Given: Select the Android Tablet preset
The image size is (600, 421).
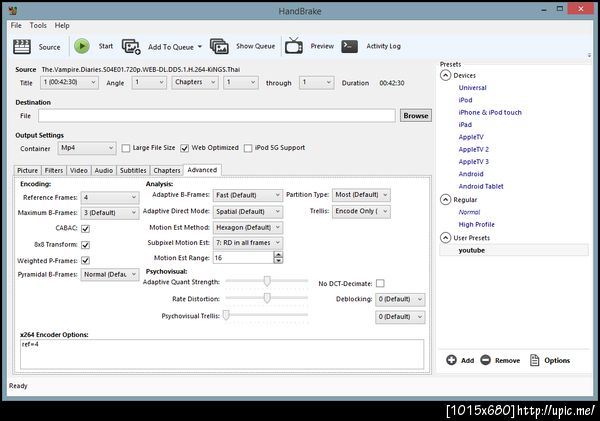Looking at the screenshot, I should pos(481,186).
